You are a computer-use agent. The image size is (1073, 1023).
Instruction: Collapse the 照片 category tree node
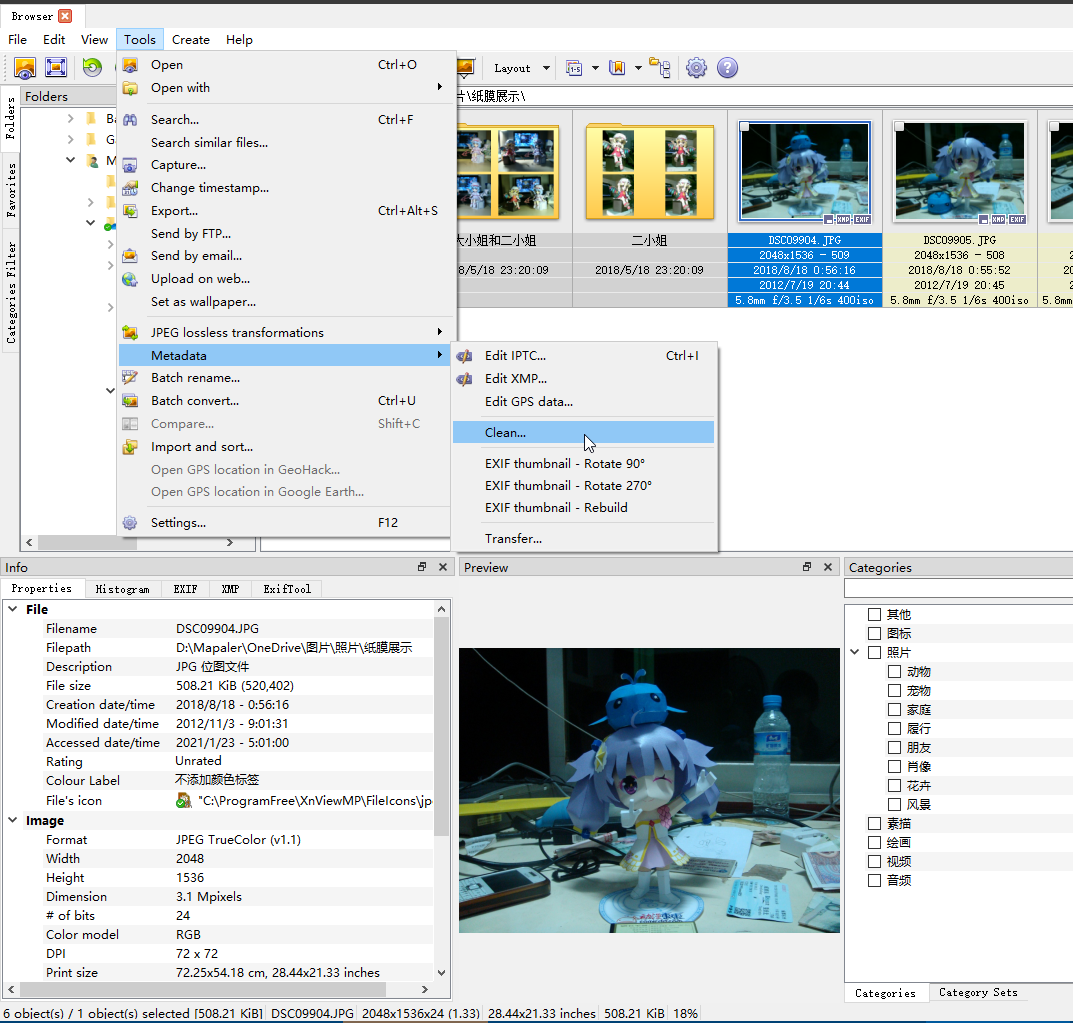coord(856,653)
